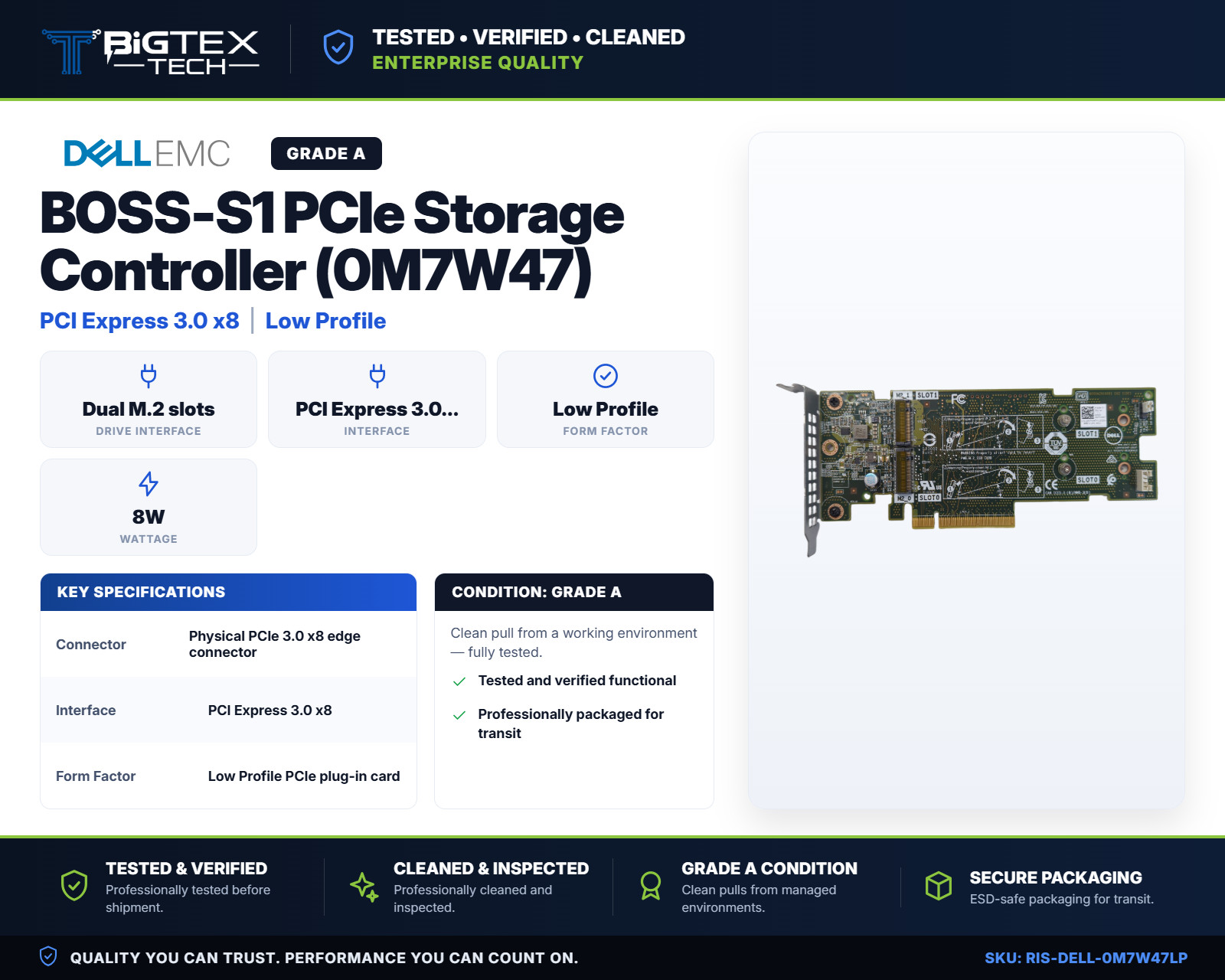This screenshot has height=980, width=1225.
Task: Click the Condition: Grade A header
Action: point(574,592)
